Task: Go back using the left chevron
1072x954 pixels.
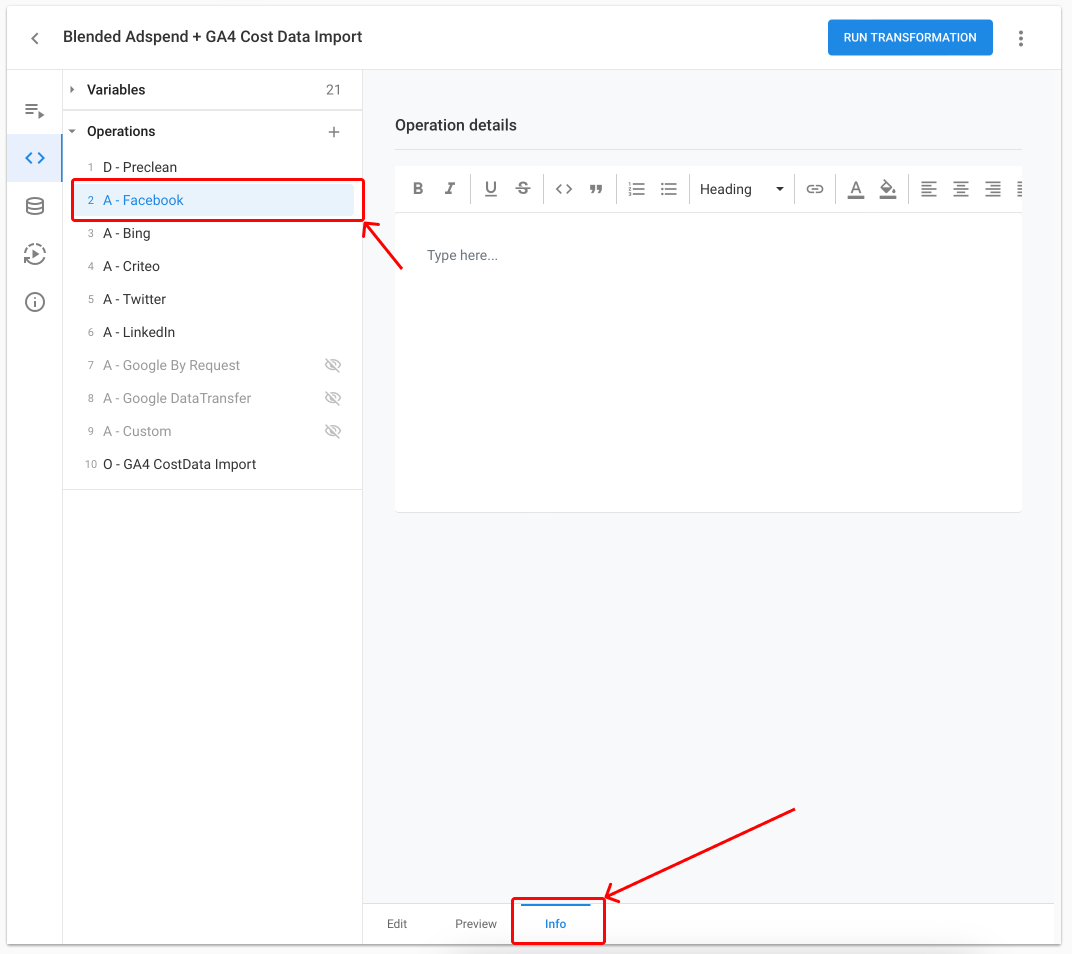Action: pyautogui.click(x=35, y=38)
